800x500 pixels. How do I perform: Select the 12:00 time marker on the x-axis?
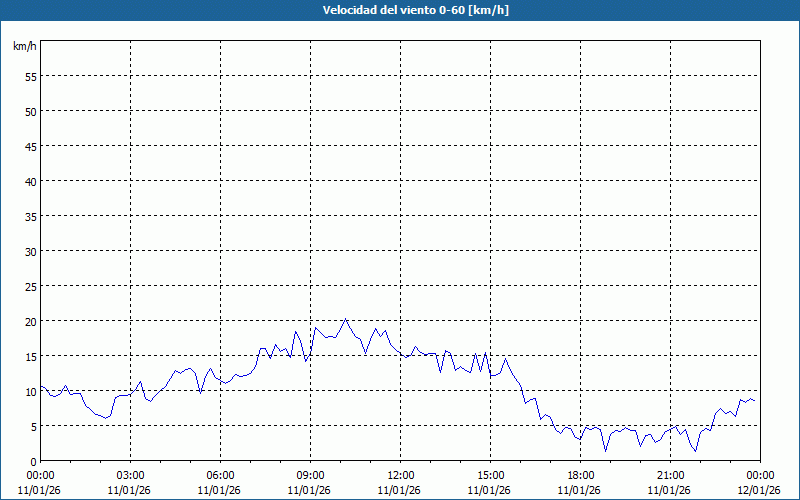[x=400, y=475]
